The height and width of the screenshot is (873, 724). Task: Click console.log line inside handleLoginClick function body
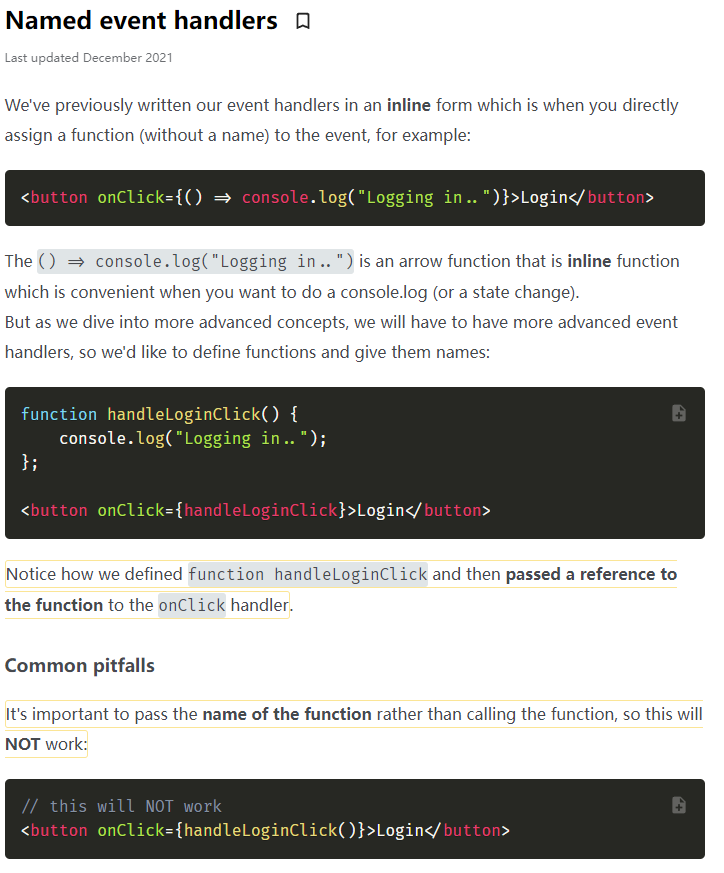click(x=193, y=438)
